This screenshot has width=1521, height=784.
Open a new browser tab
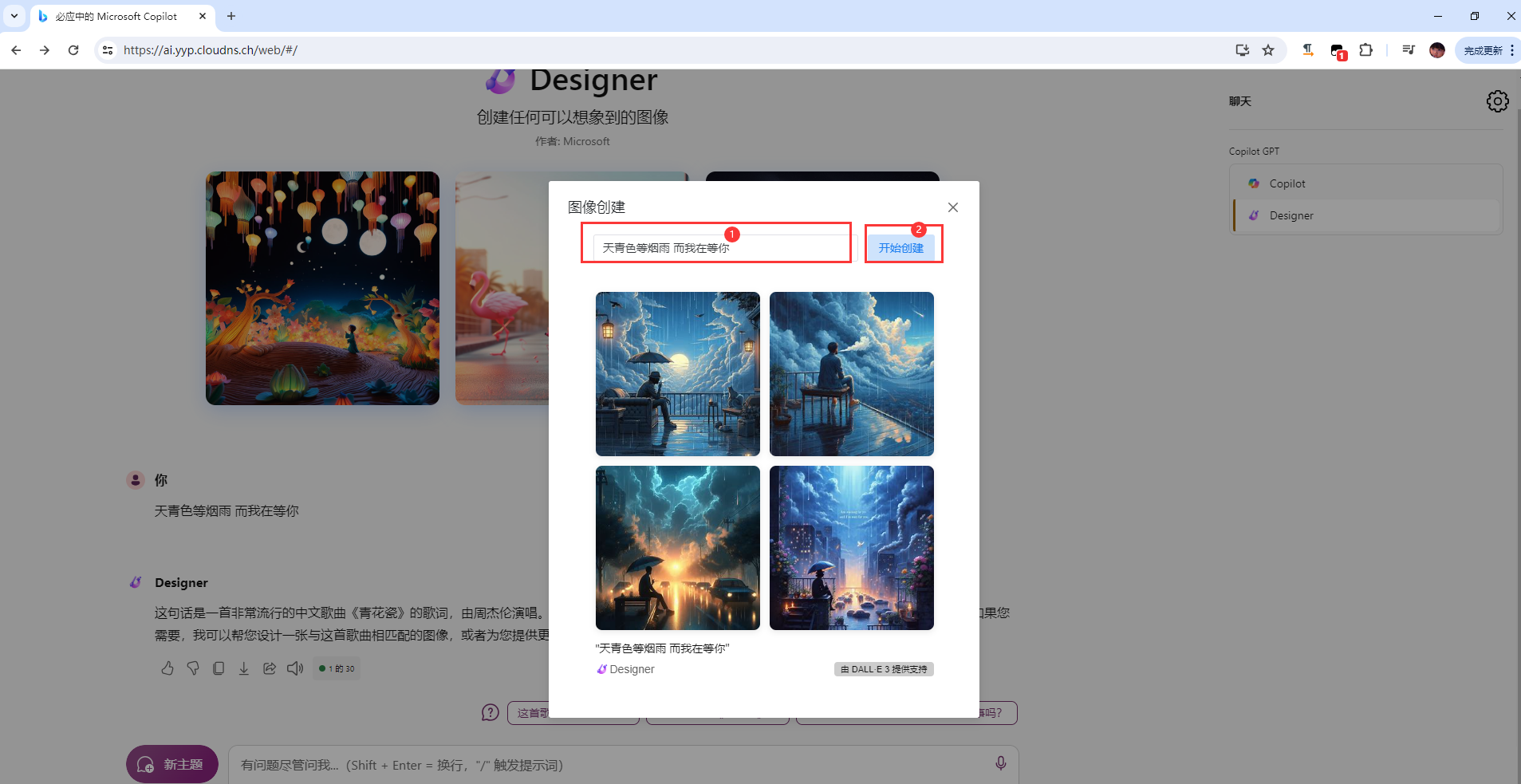231,16
